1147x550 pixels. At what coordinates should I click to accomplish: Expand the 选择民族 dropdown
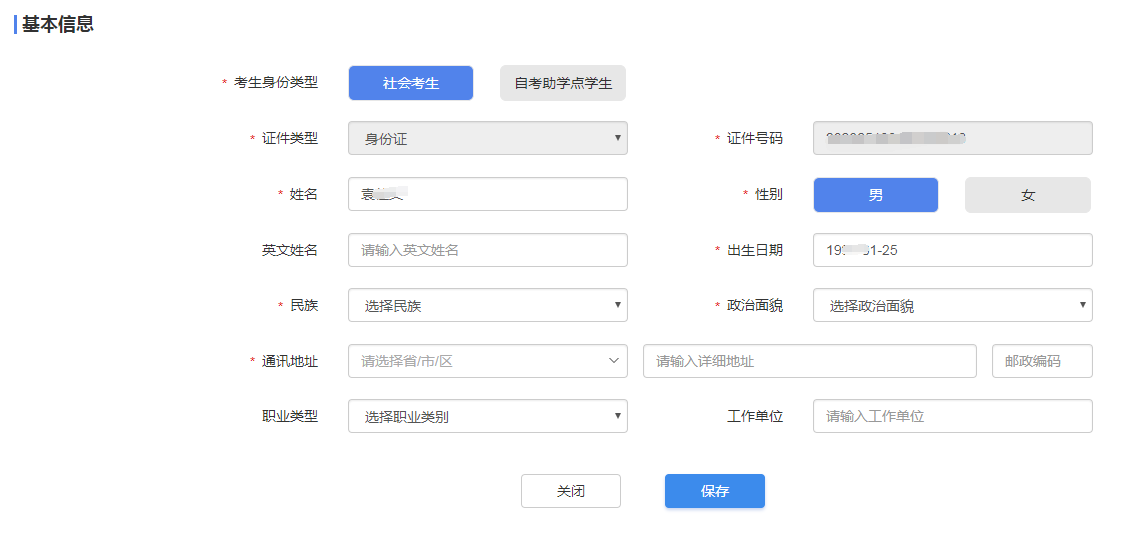(487, 306)
